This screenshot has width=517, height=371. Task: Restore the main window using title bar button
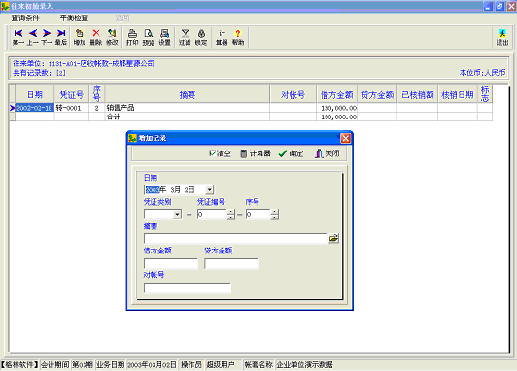(500, 6)
